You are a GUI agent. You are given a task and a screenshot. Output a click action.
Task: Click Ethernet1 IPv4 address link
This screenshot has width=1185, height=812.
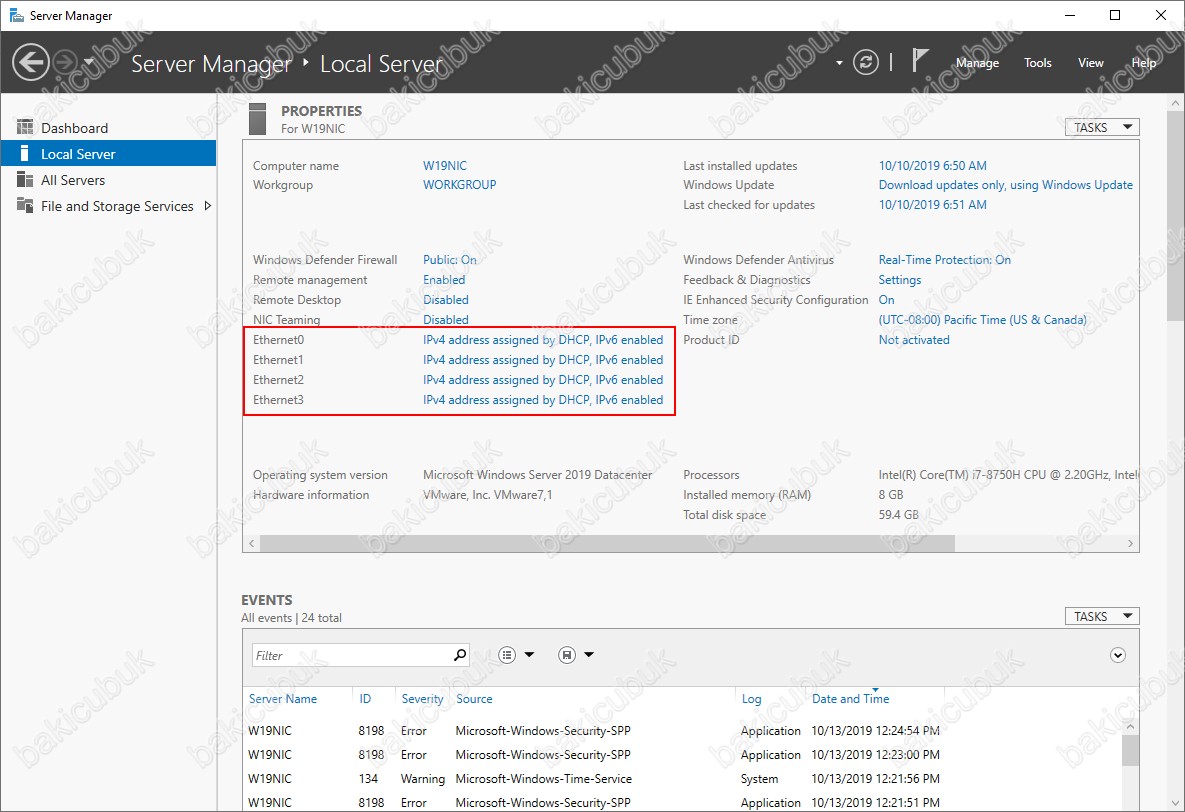543,360
